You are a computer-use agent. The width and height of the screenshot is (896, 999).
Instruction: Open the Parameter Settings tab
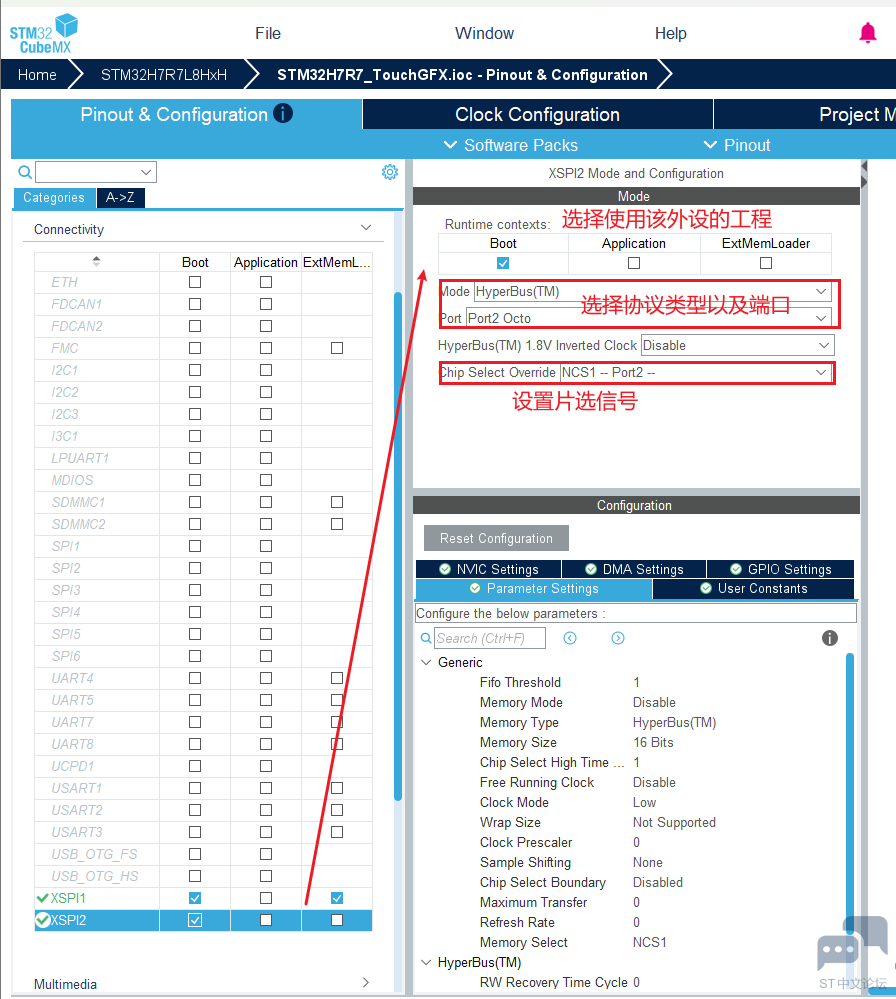533,589
